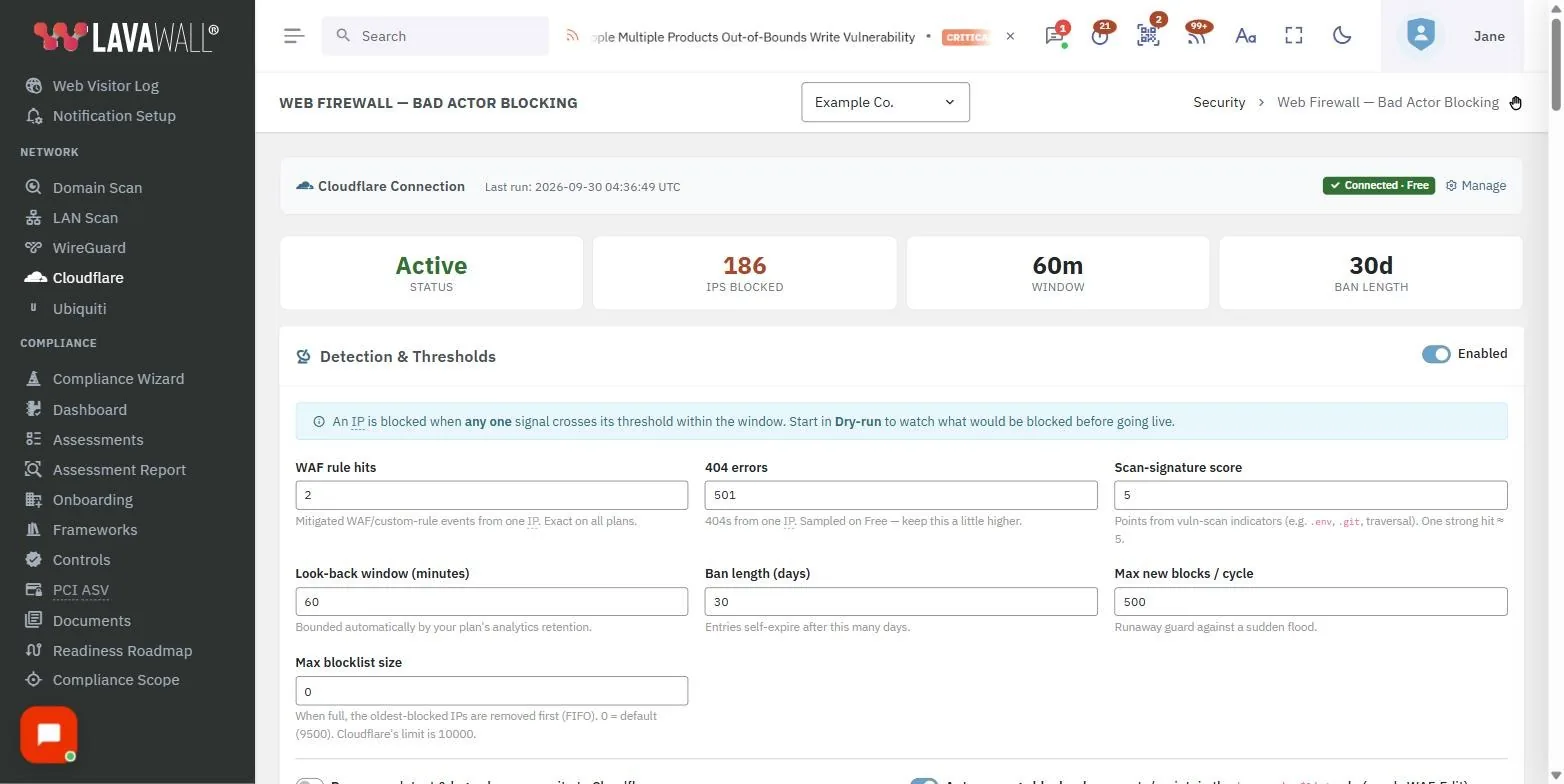Click Manage for Cloudflare Connection

[1476, 186]
